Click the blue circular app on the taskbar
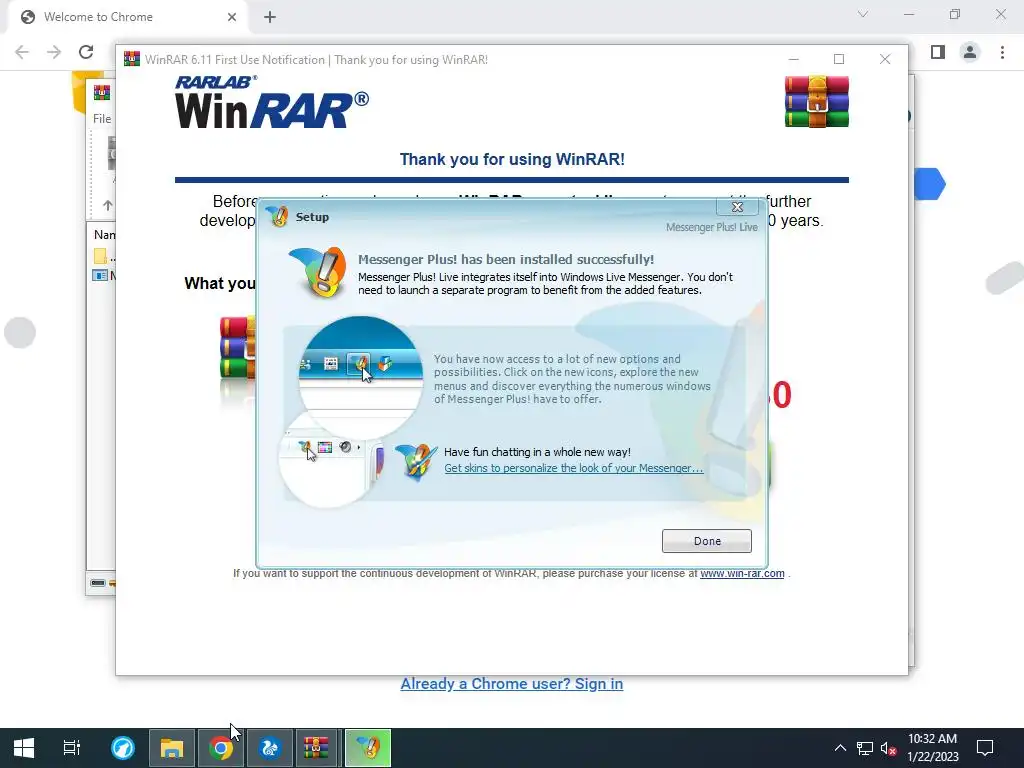 123,748
